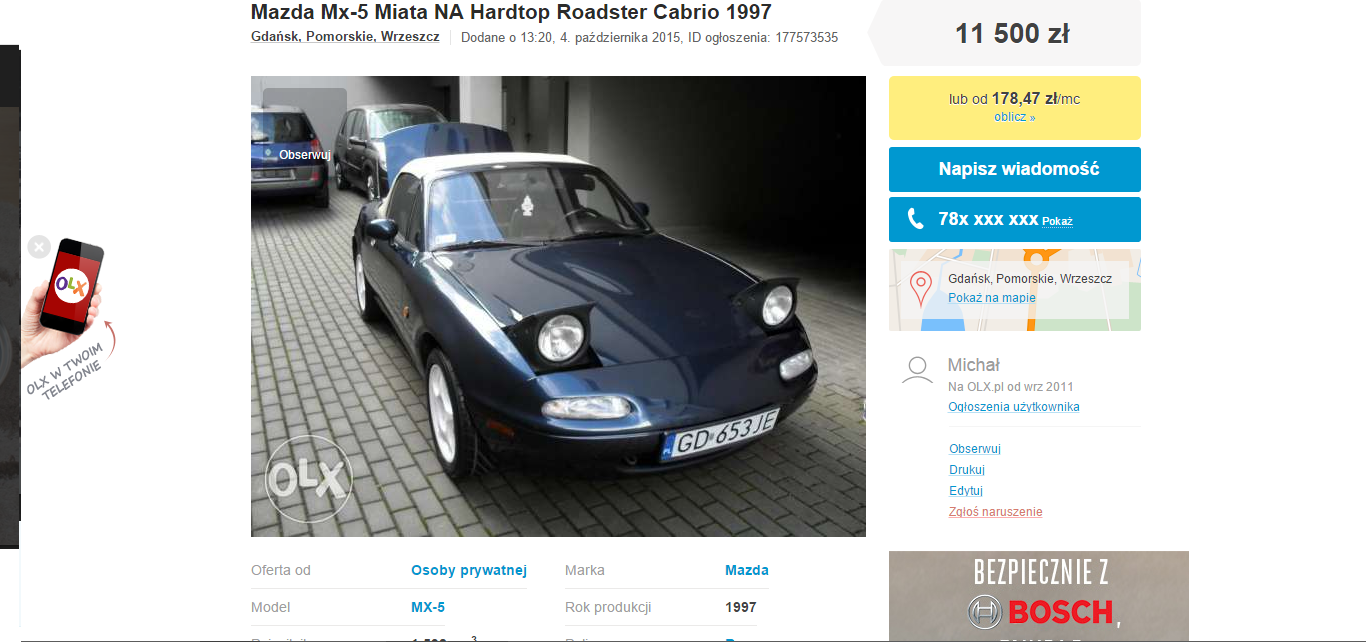Click Pokaż na mapie link
Image resolution: width=1366 pixels, height=642 pixels.
pos(991,298)
